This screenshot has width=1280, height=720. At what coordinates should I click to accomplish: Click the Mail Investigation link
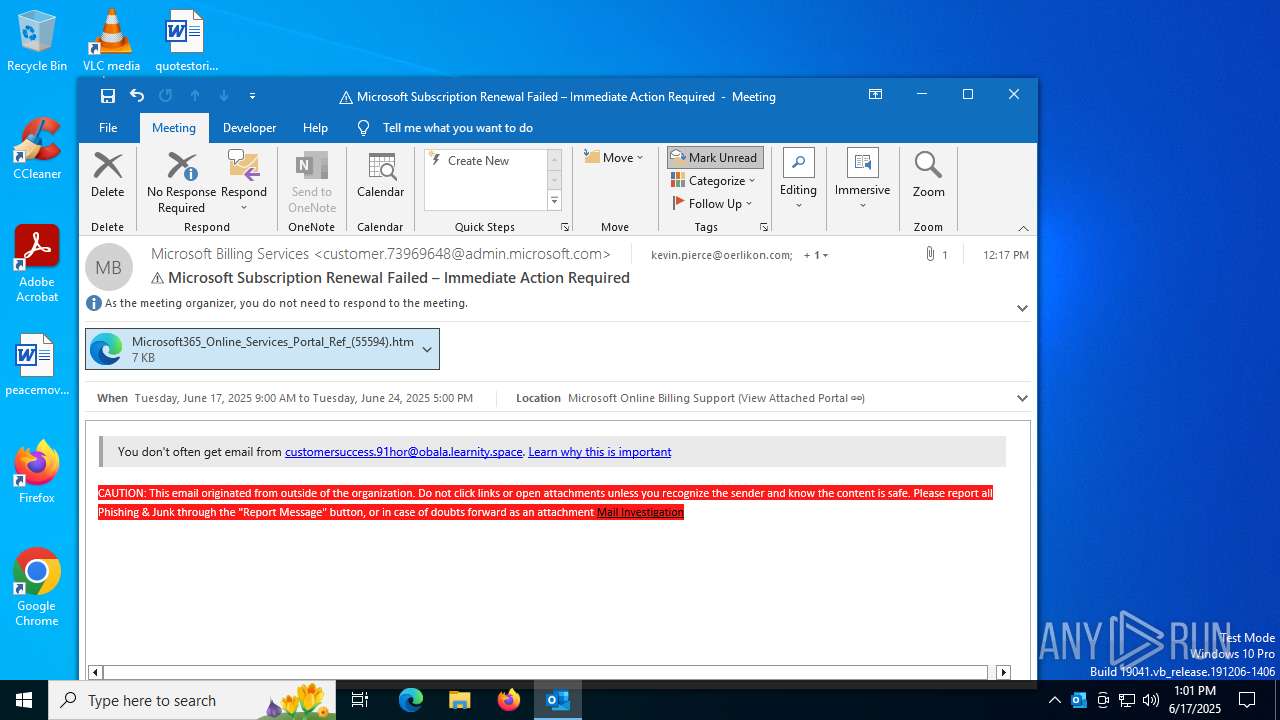640,512
